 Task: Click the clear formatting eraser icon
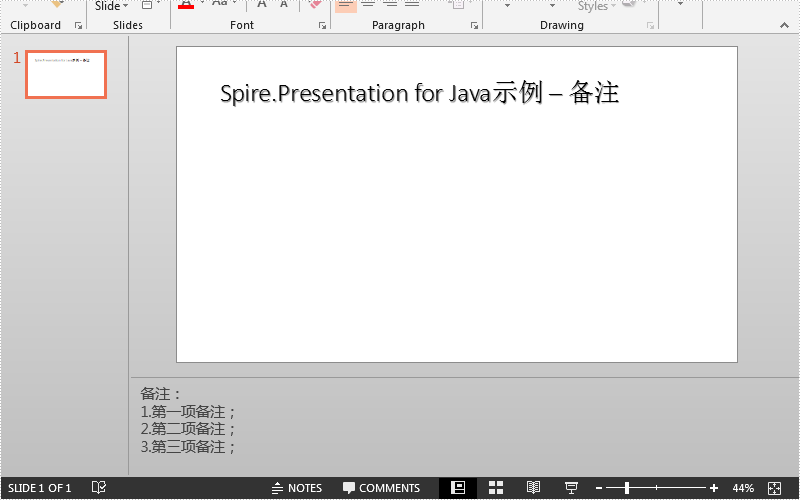click(315, 5)
